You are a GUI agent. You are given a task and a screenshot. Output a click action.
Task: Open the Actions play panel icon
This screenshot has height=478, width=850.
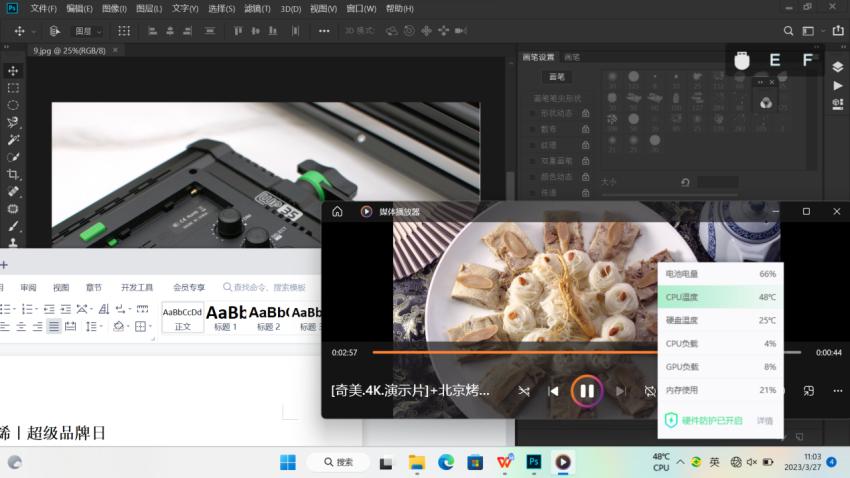(x=838, y=86)
